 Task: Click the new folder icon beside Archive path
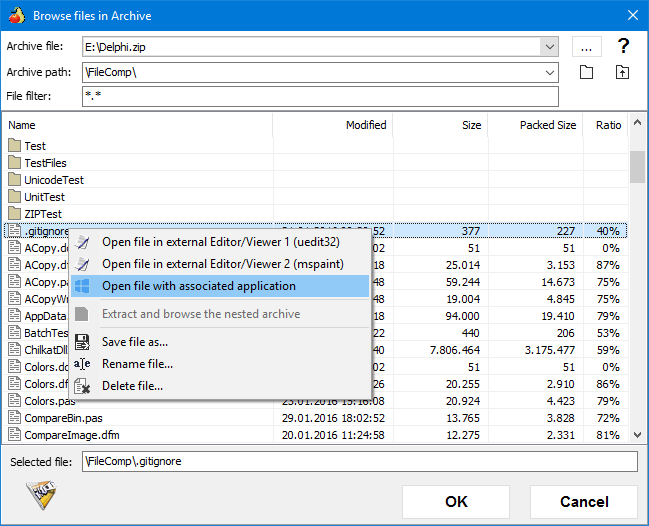[x=587, y=72]
